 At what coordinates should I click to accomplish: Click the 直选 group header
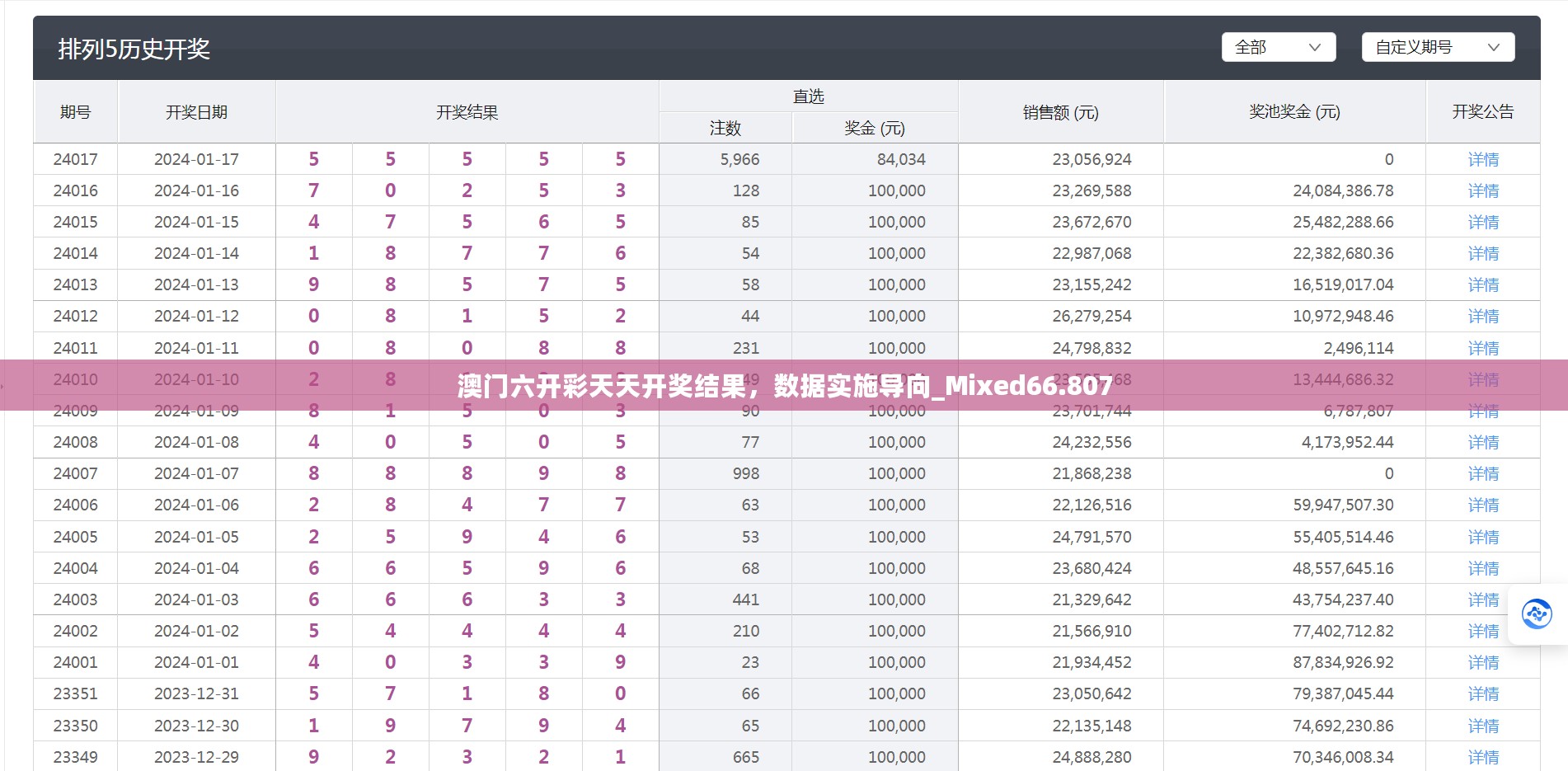click(808, 96)
